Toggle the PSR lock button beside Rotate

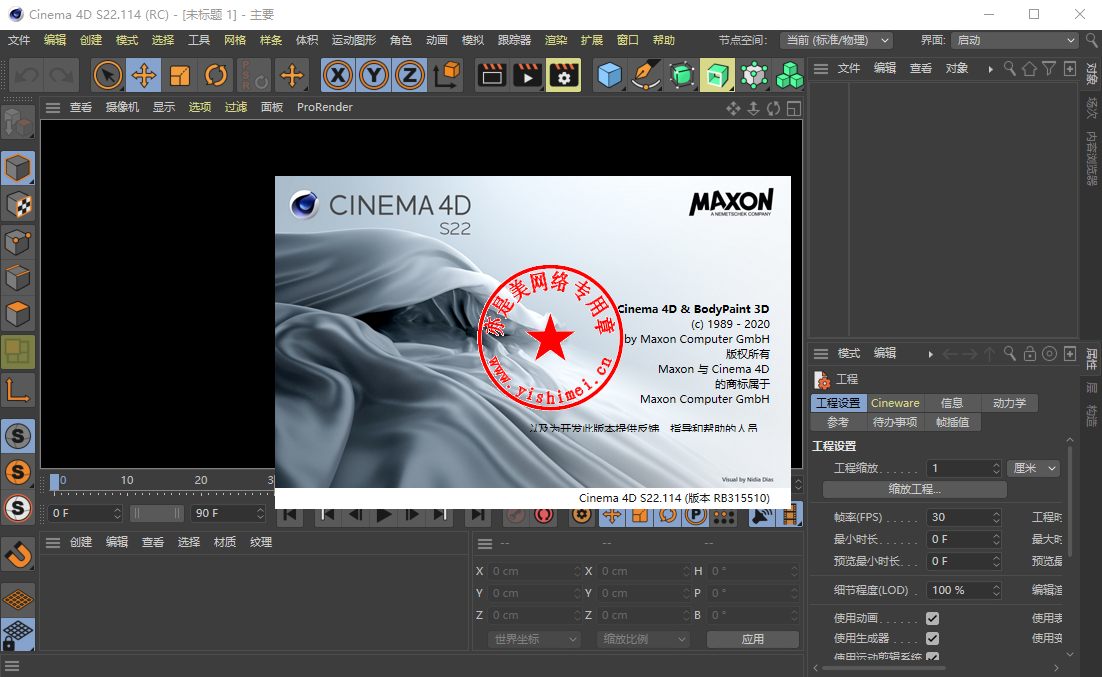click(x=254, y=75)
